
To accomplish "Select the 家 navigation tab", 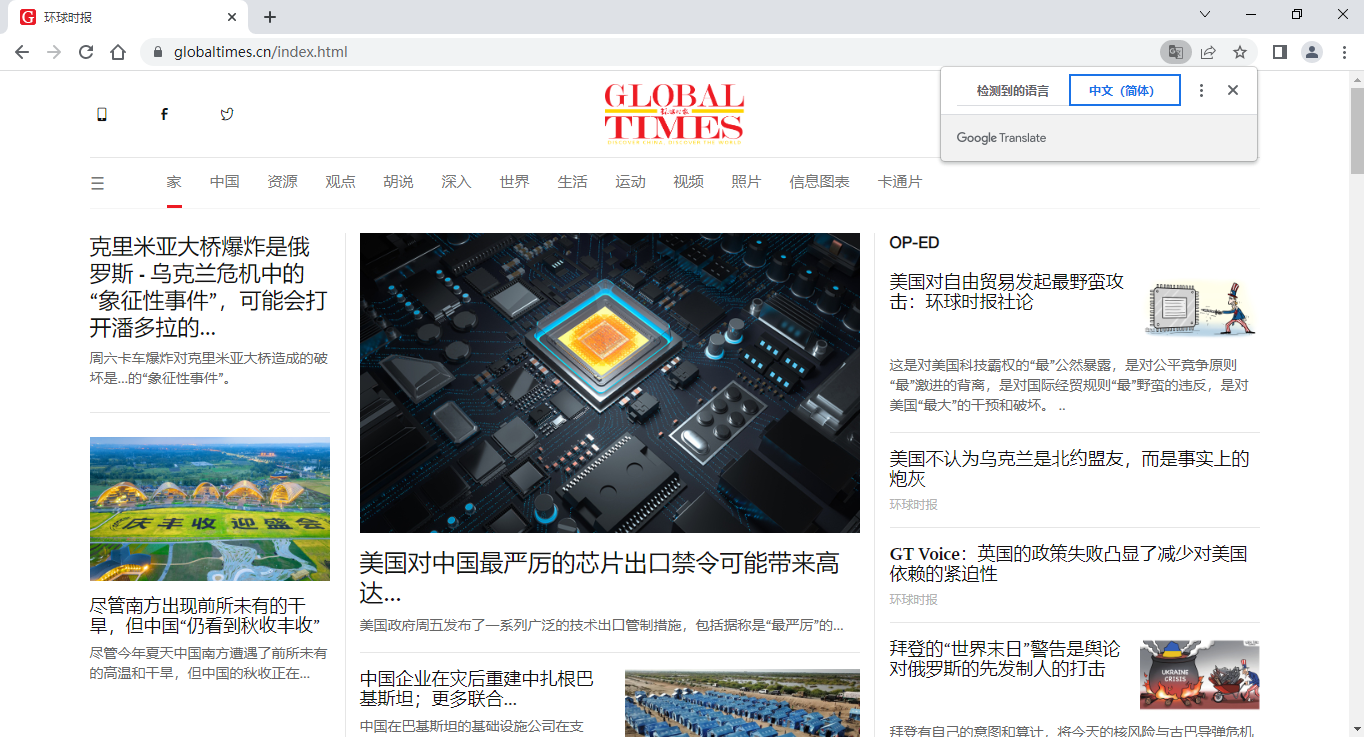I will point(174,182).
